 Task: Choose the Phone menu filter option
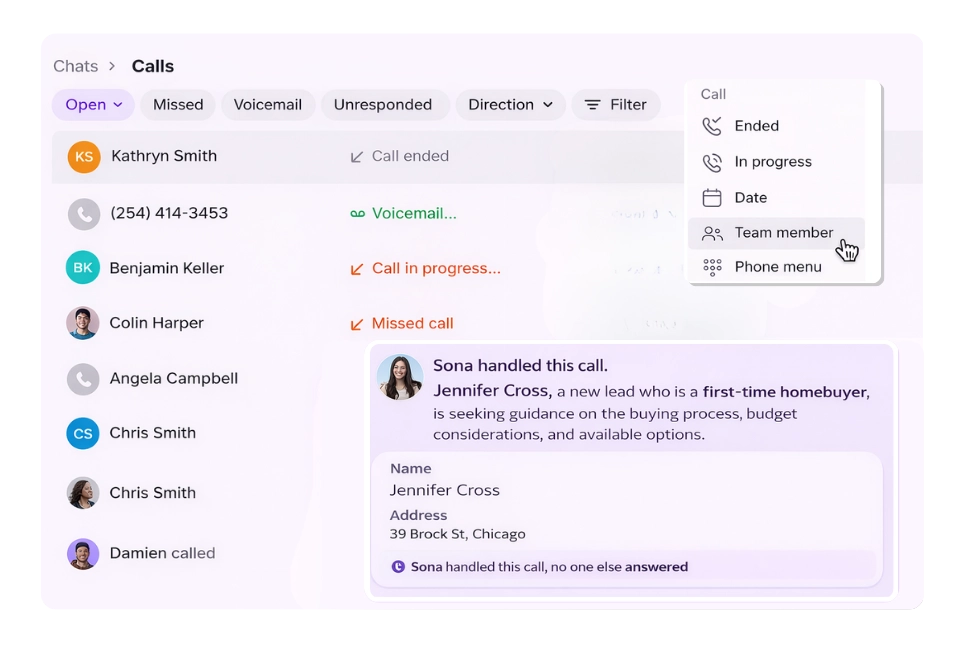(777, 267)
